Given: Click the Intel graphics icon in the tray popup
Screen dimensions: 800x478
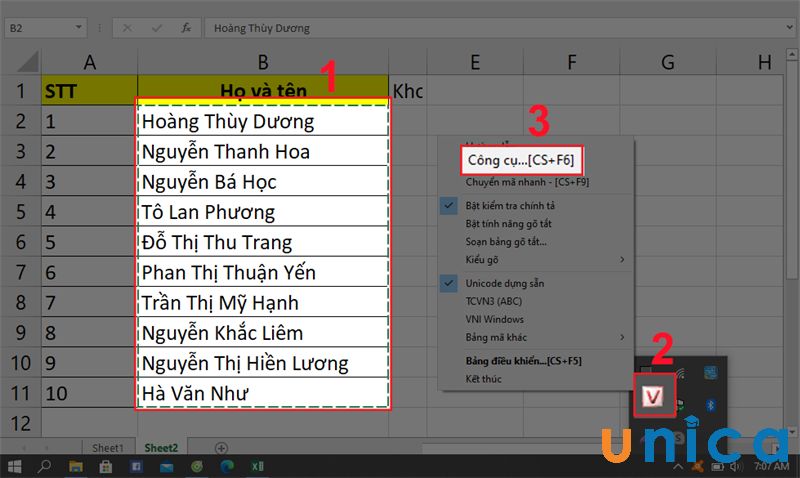Looking at the screenshot, I should point(710,373).
